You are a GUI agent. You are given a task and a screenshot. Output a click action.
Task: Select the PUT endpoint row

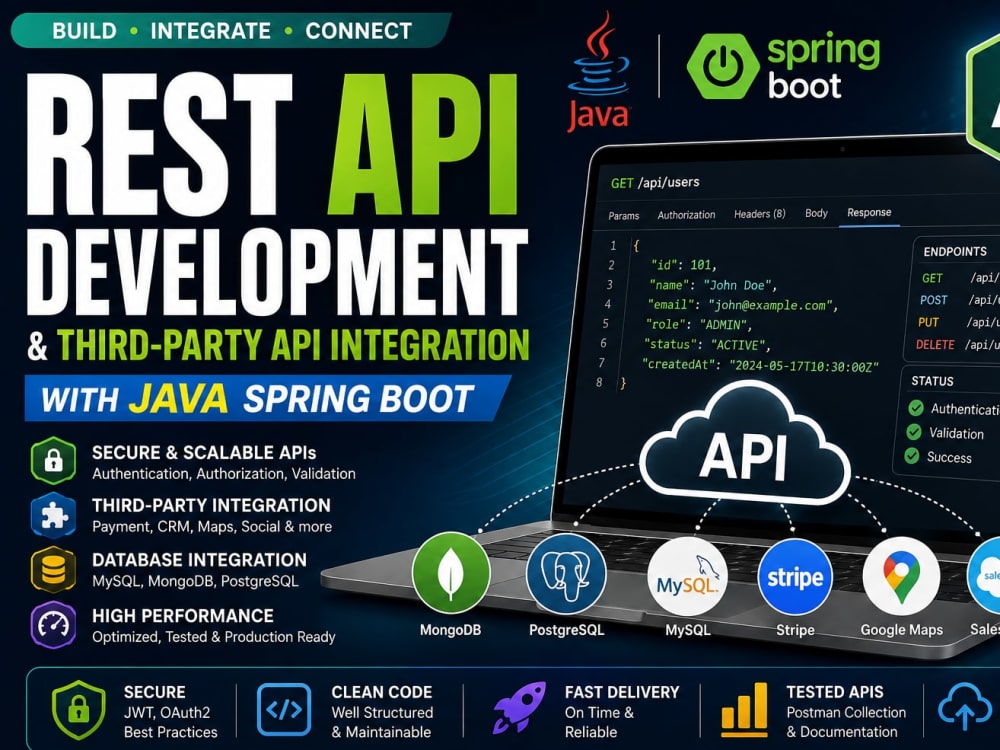coord(959,322)
